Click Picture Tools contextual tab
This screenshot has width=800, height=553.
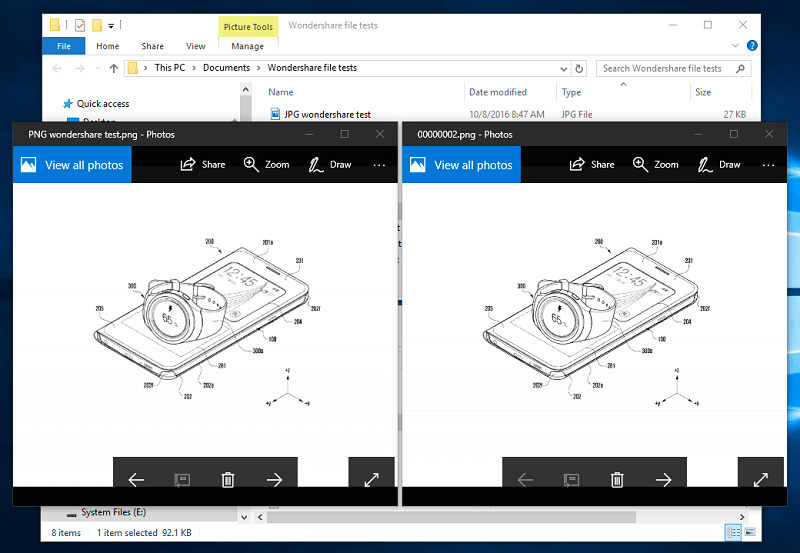pos(248,27)
